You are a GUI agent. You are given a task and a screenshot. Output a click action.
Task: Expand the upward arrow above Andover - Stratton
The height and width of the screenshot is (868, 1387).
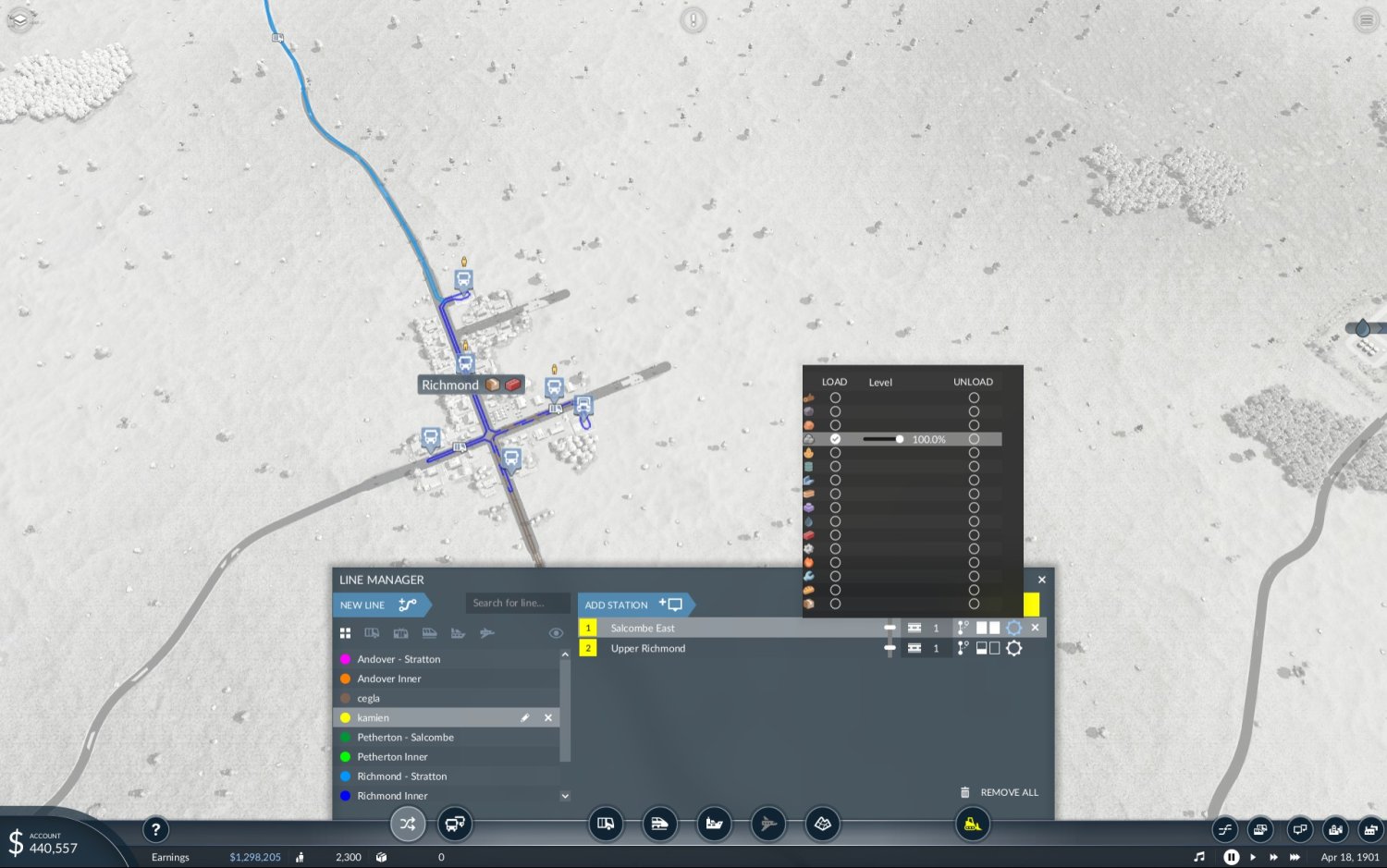[565, 653]
